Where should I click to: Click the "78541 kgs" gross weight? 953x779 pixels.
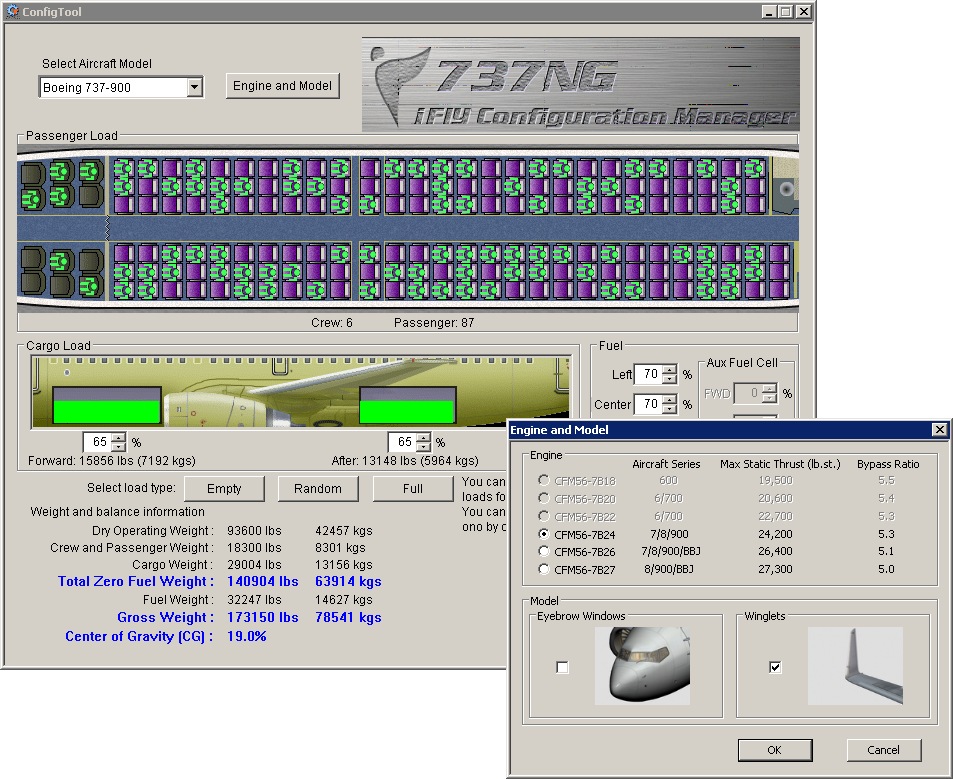click(348, 617)
